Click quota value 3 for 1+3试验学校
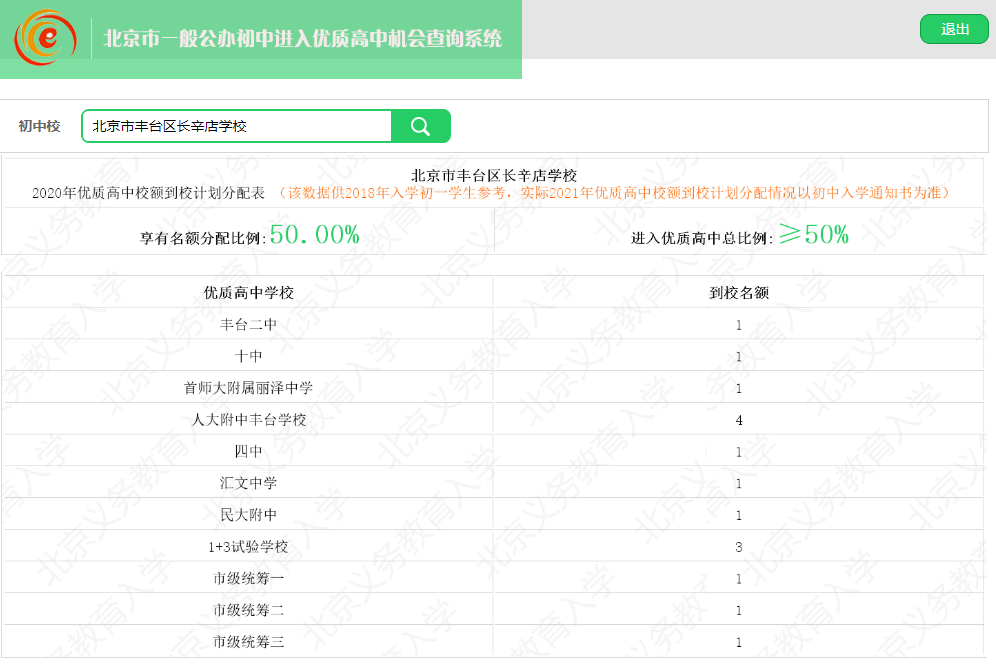This screenshot has width=996, height=668. point(739,547)
